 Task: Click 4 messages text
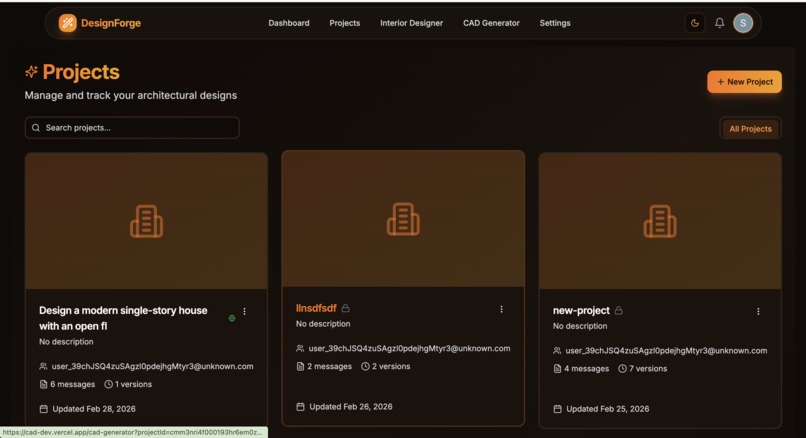point(587,369)
